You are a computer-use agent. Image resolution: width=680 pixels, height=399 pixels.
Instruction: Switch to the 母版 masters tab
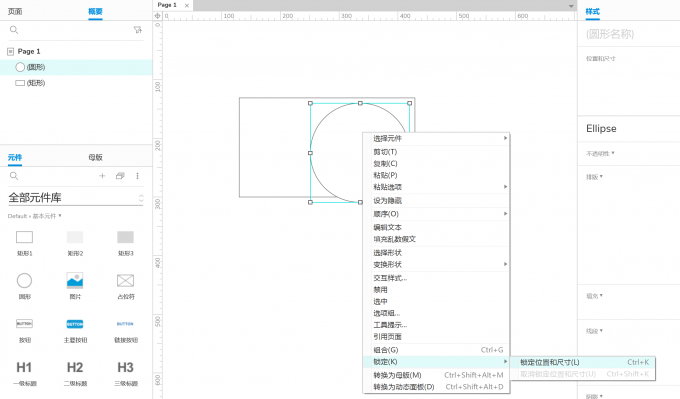tap(95, 157)
